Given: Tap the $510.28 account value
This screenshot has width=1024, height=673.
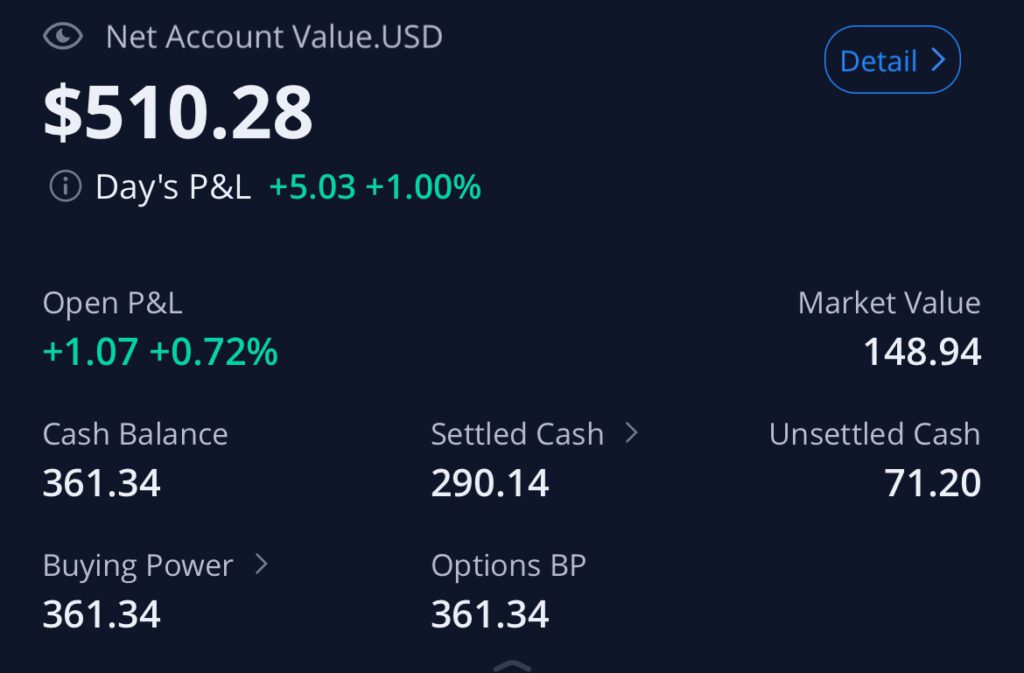Looking at the screenshot, I should [x=178, y=113].
